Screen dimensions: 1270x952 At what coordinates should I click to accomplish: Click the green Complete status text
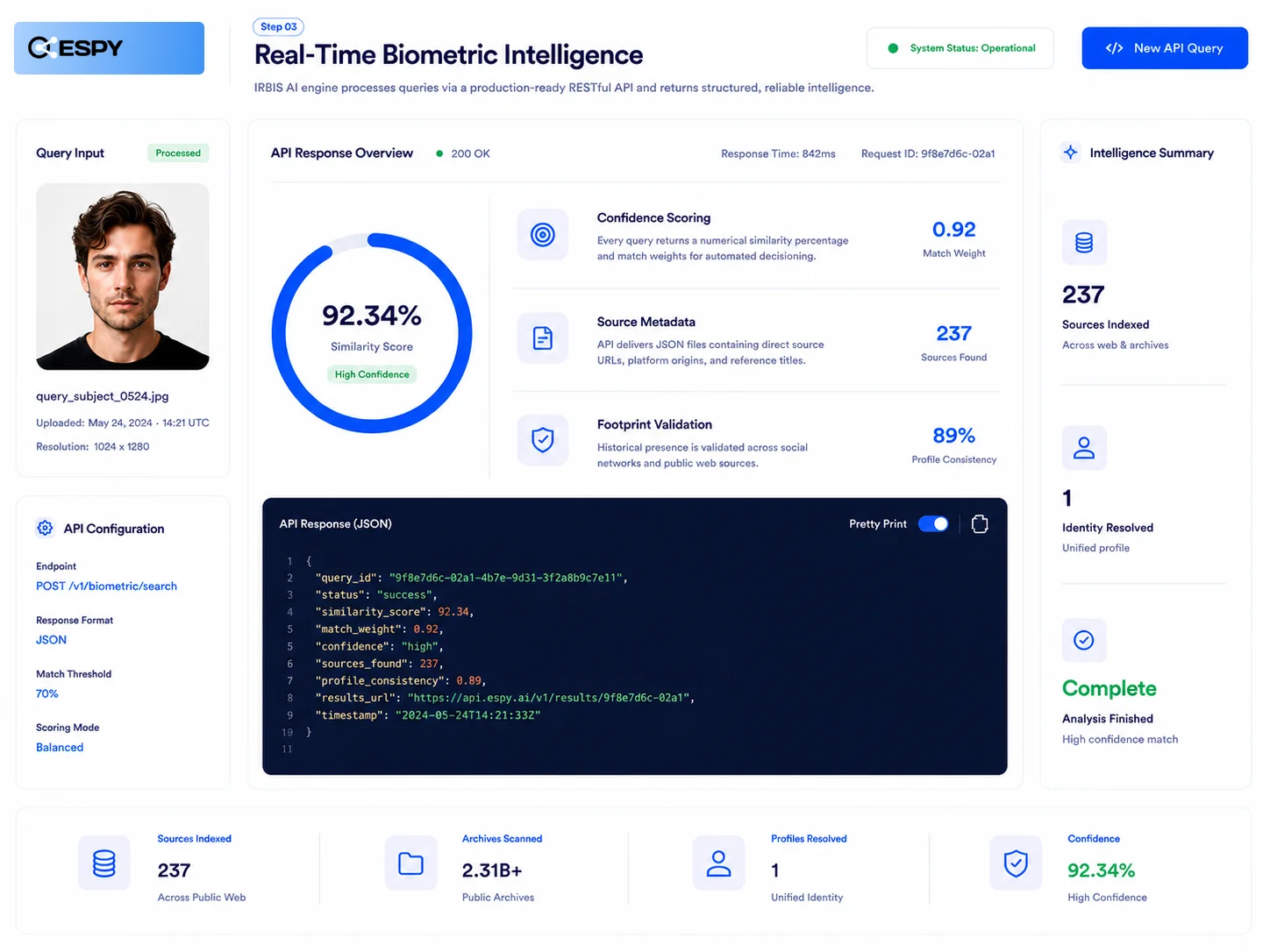pyautogui.click(x=1109, y=688)
